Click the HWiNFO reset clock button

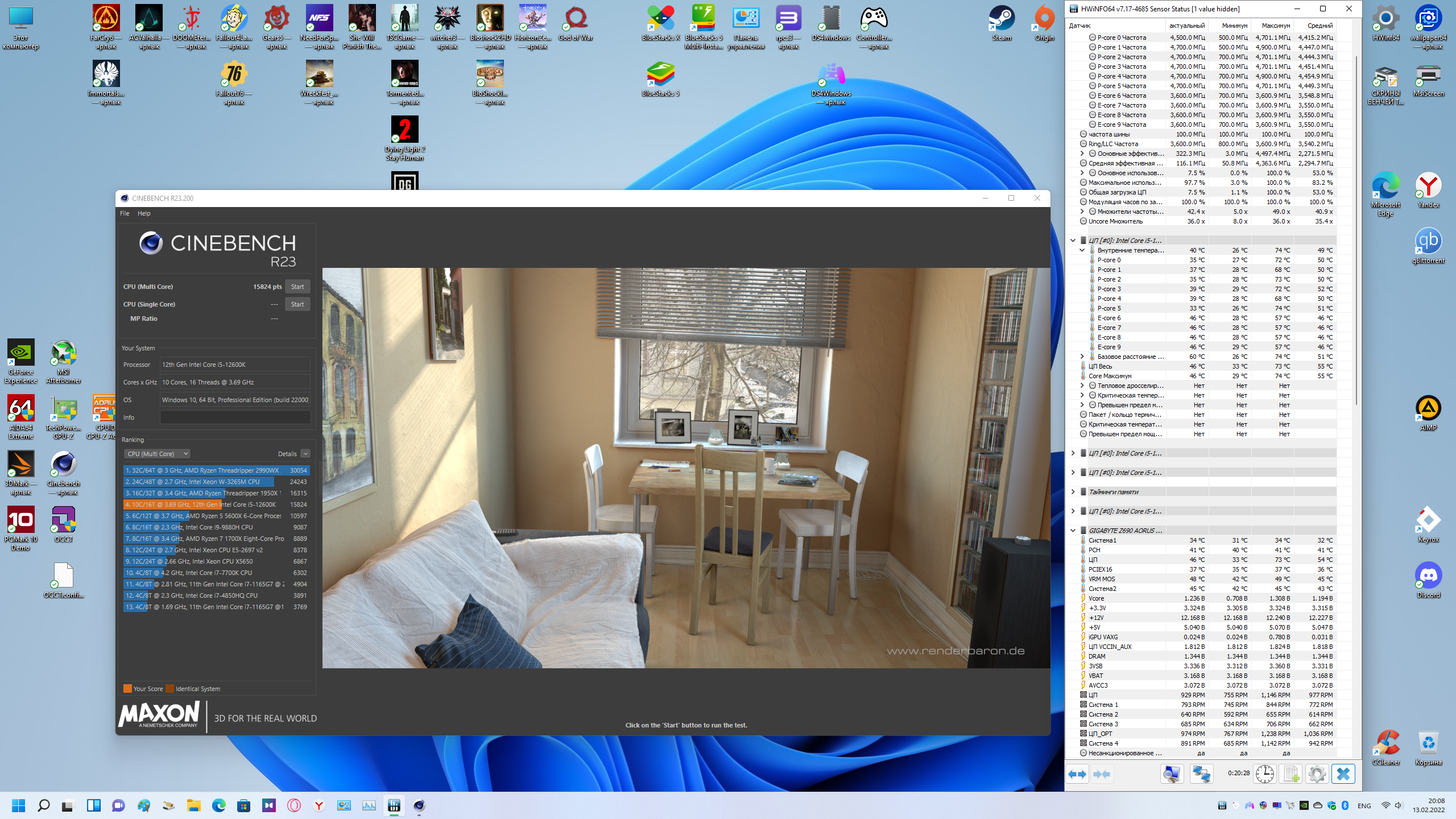1265,774
